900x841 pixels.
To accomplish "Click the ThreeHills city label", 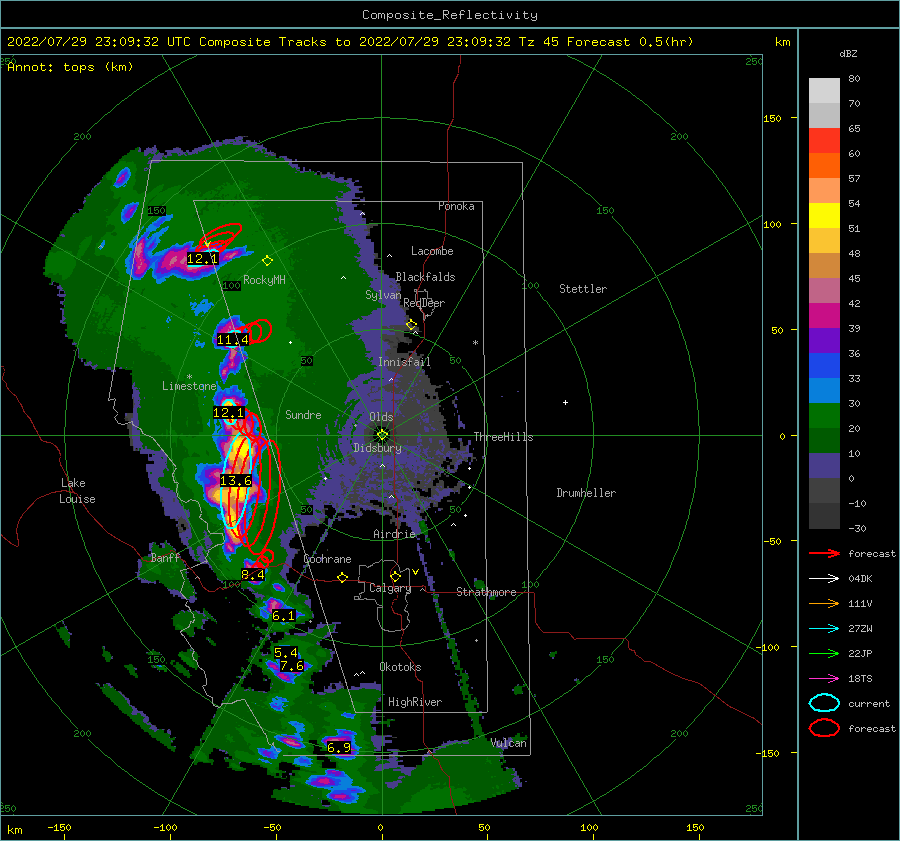I will 503,437.
